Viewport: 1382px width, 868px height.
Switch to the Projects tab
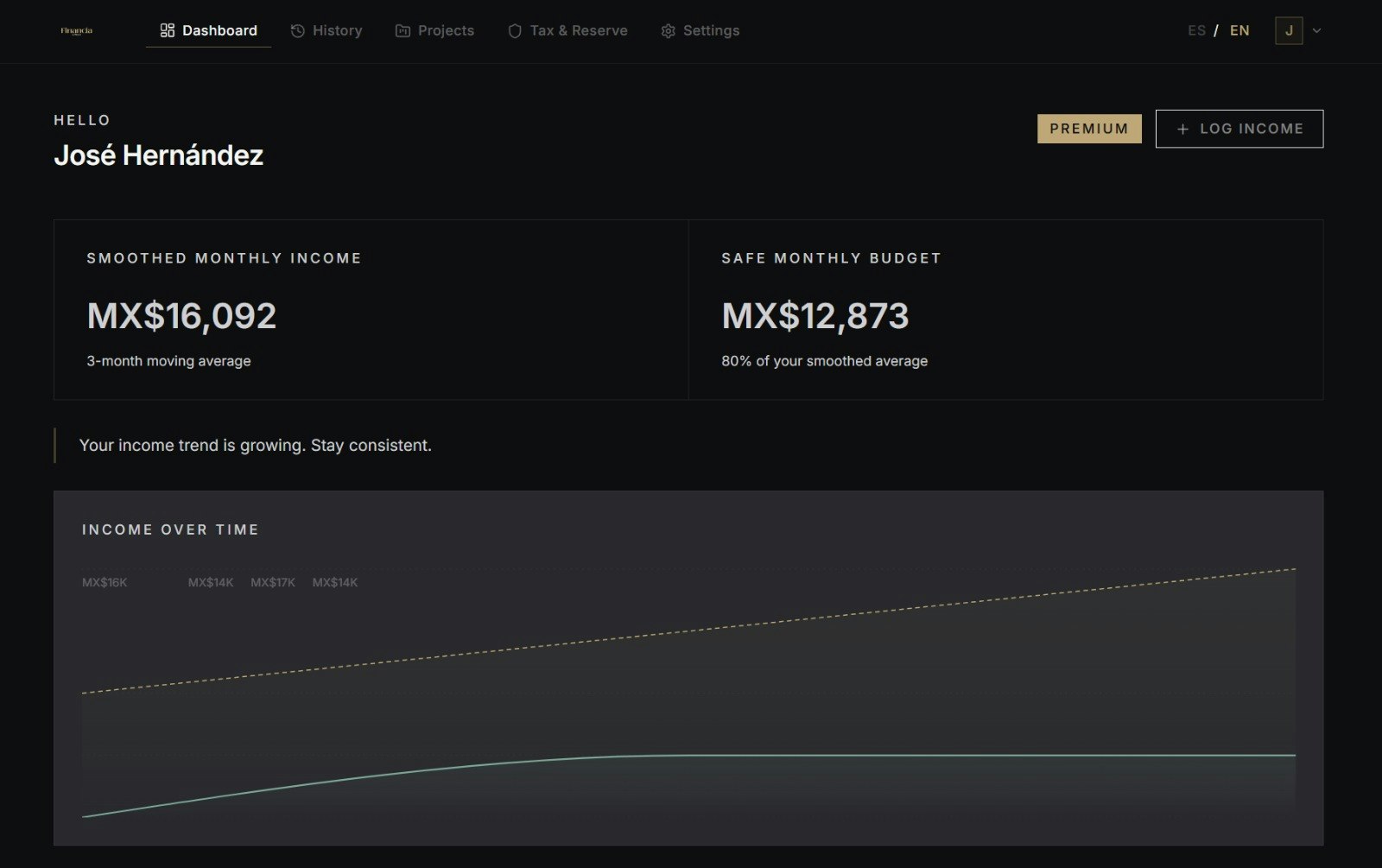[434, 30]
